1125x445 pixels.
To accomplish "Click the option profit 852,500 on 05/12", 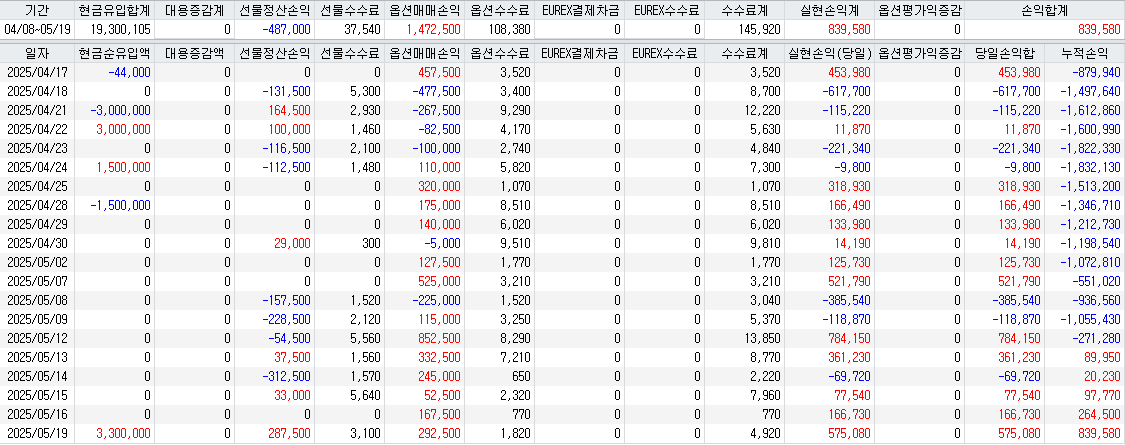I will (x=440, y=338).
